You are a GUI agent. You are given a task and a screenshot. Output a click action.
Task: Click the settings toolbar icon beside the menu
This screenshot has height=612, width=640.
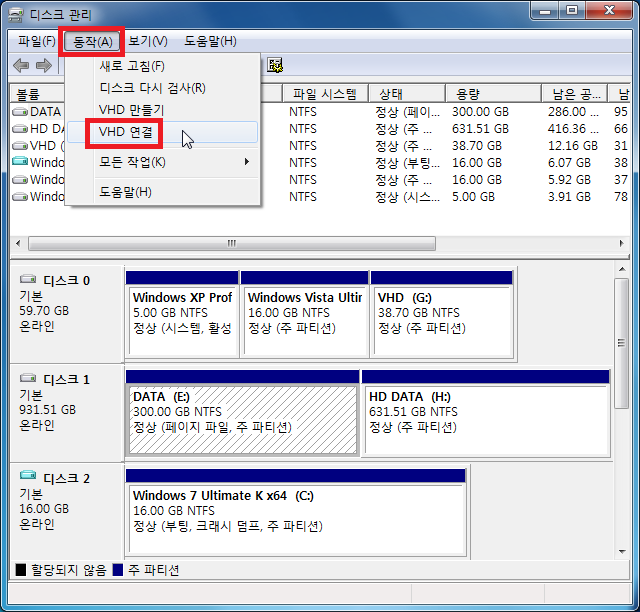tap(275, 65)
